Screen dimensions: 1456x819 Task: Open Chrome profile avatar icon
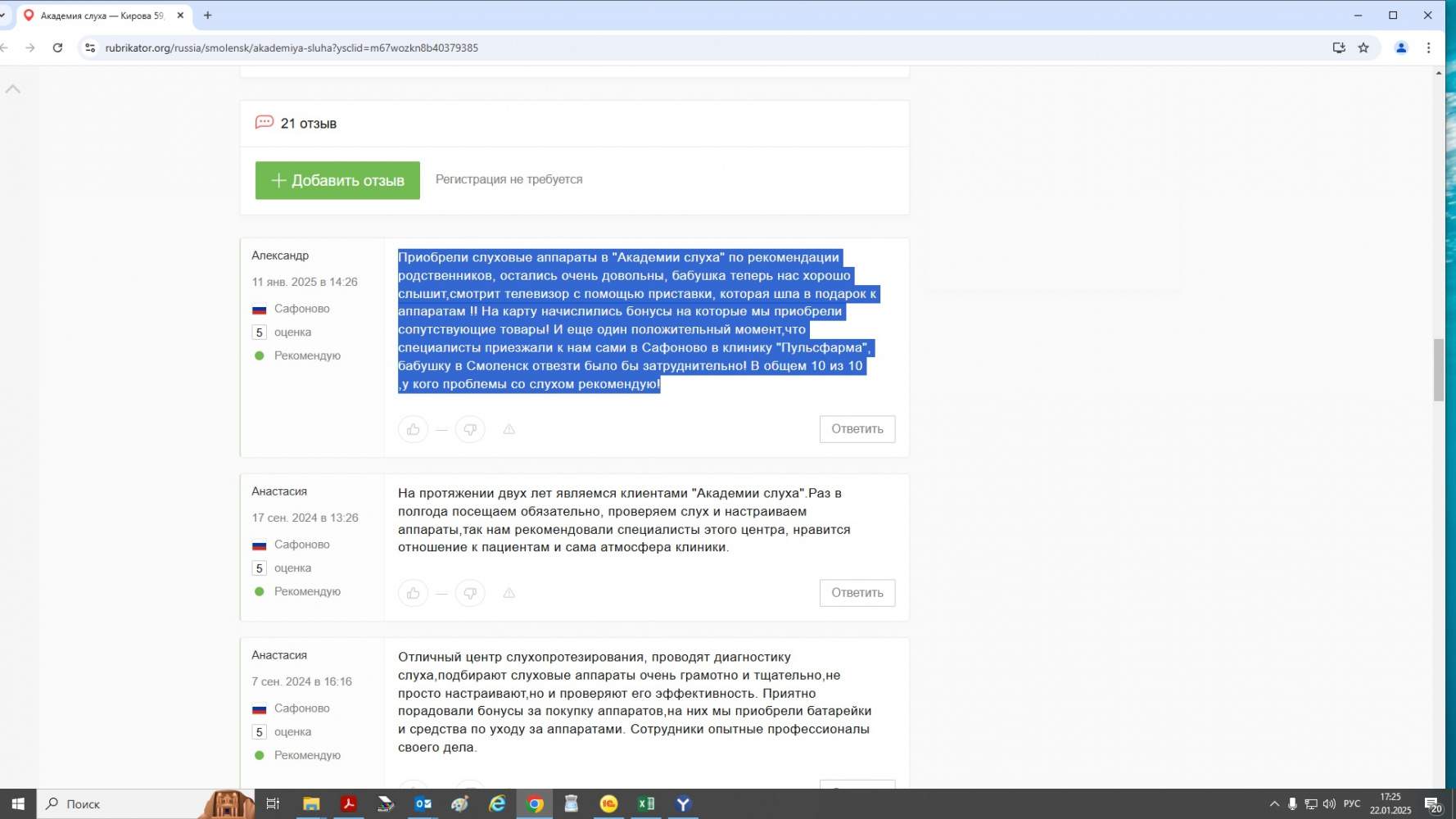pos(1401,48)
